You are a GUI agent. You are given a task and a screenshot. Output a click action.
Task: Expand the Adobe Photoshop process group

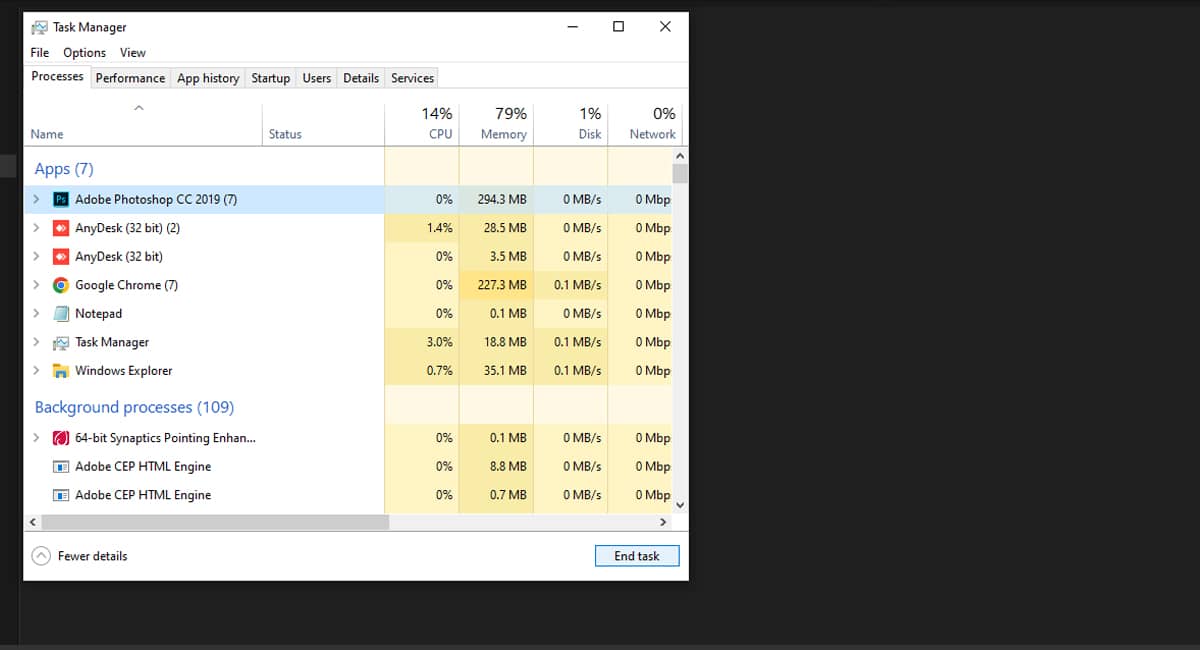coord(37,199)
